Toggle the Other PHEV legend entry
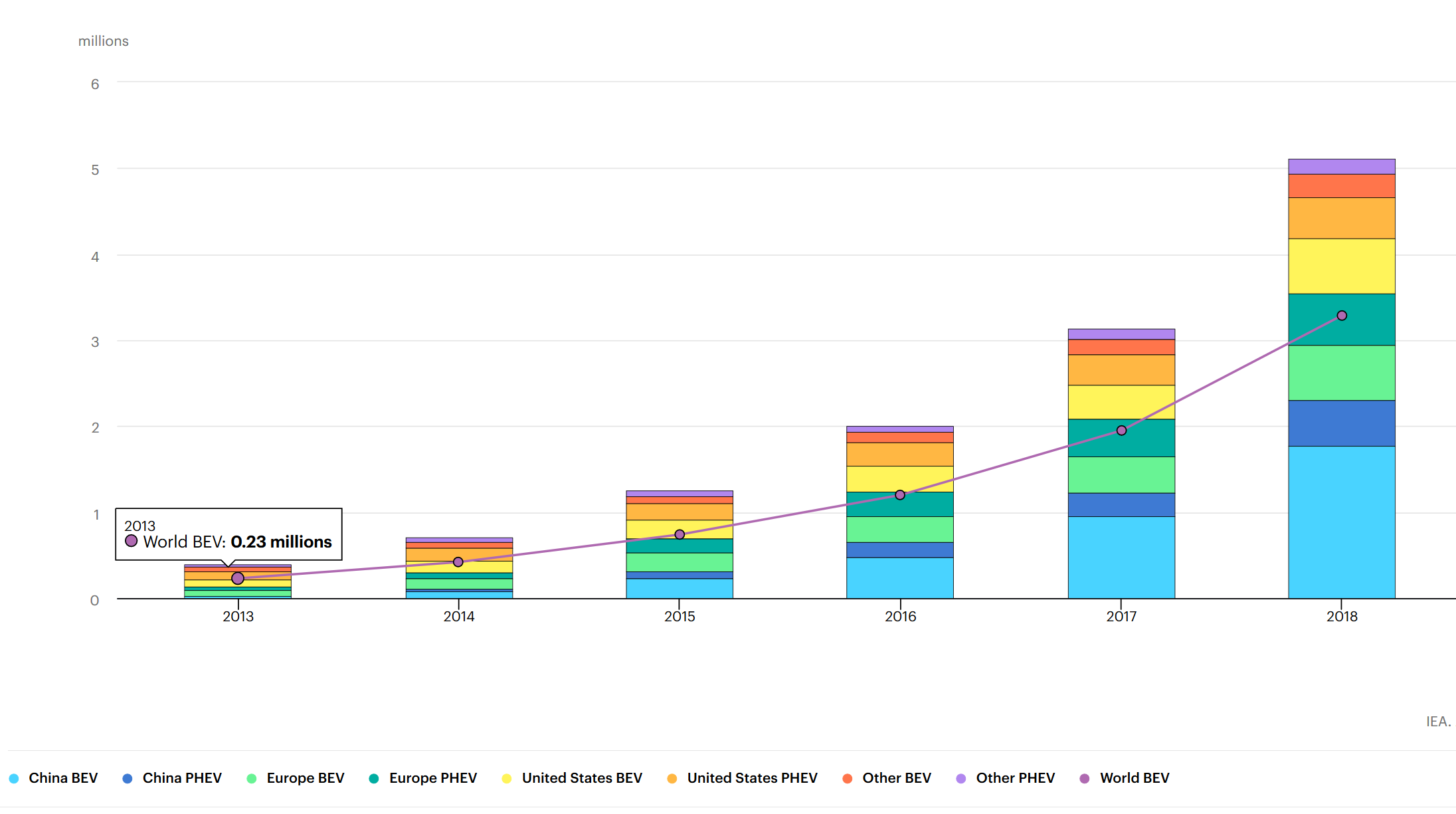The height and width of the screenshot is (814, 1456). 1005,778
